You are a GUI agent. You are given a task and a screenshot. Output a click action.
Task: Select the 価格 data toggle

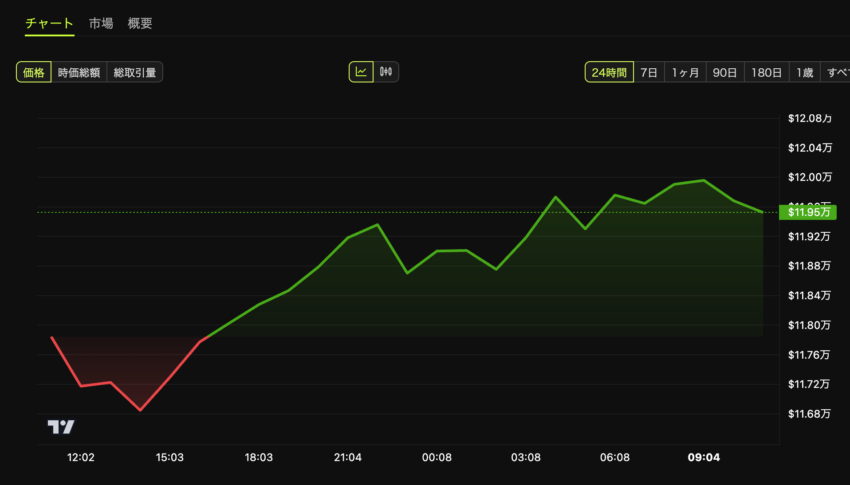(x=34, y=72)
